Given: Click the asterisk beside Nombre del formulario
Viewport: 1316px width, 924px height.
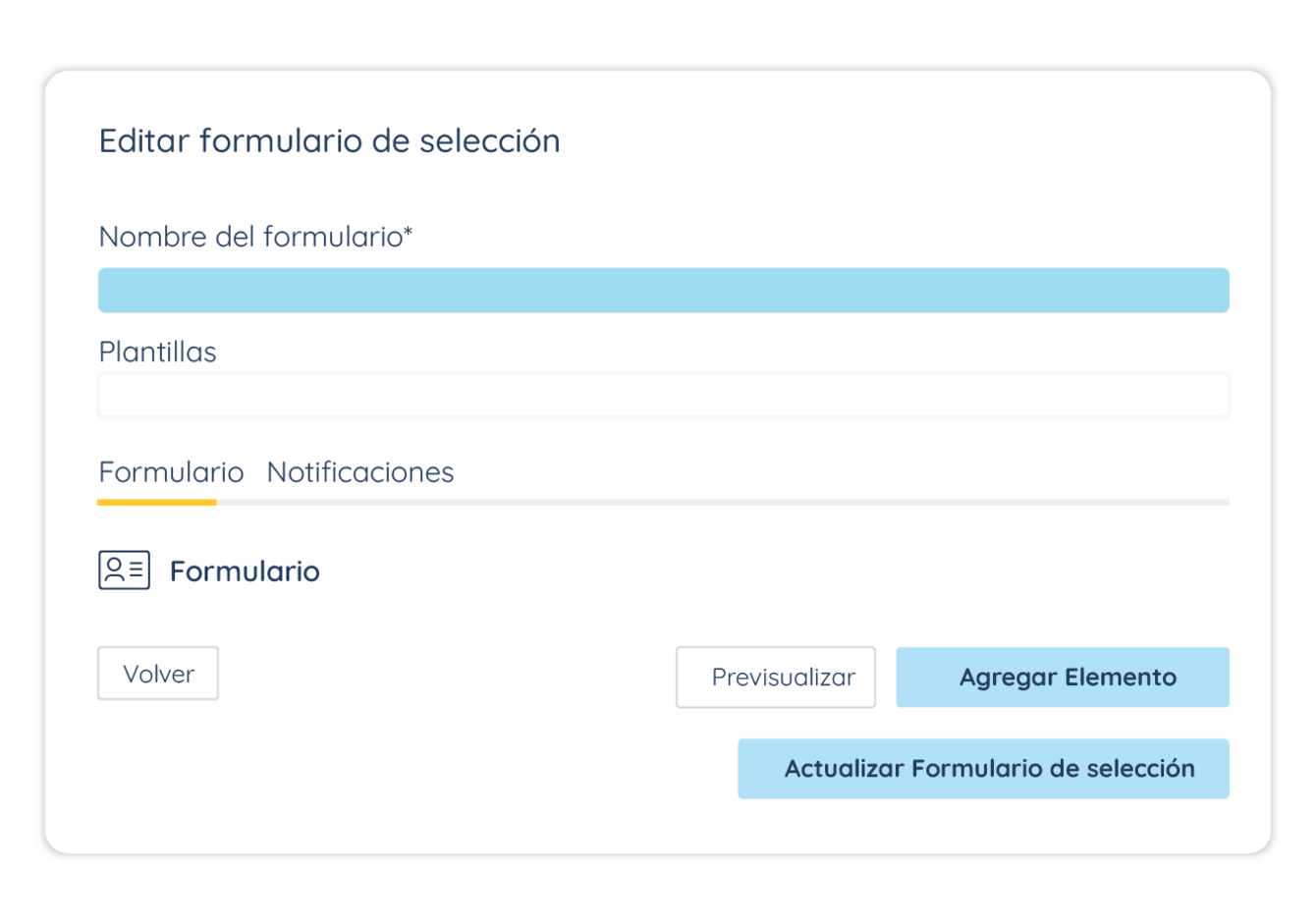Looking at the screenshot, I should [409, 231].
